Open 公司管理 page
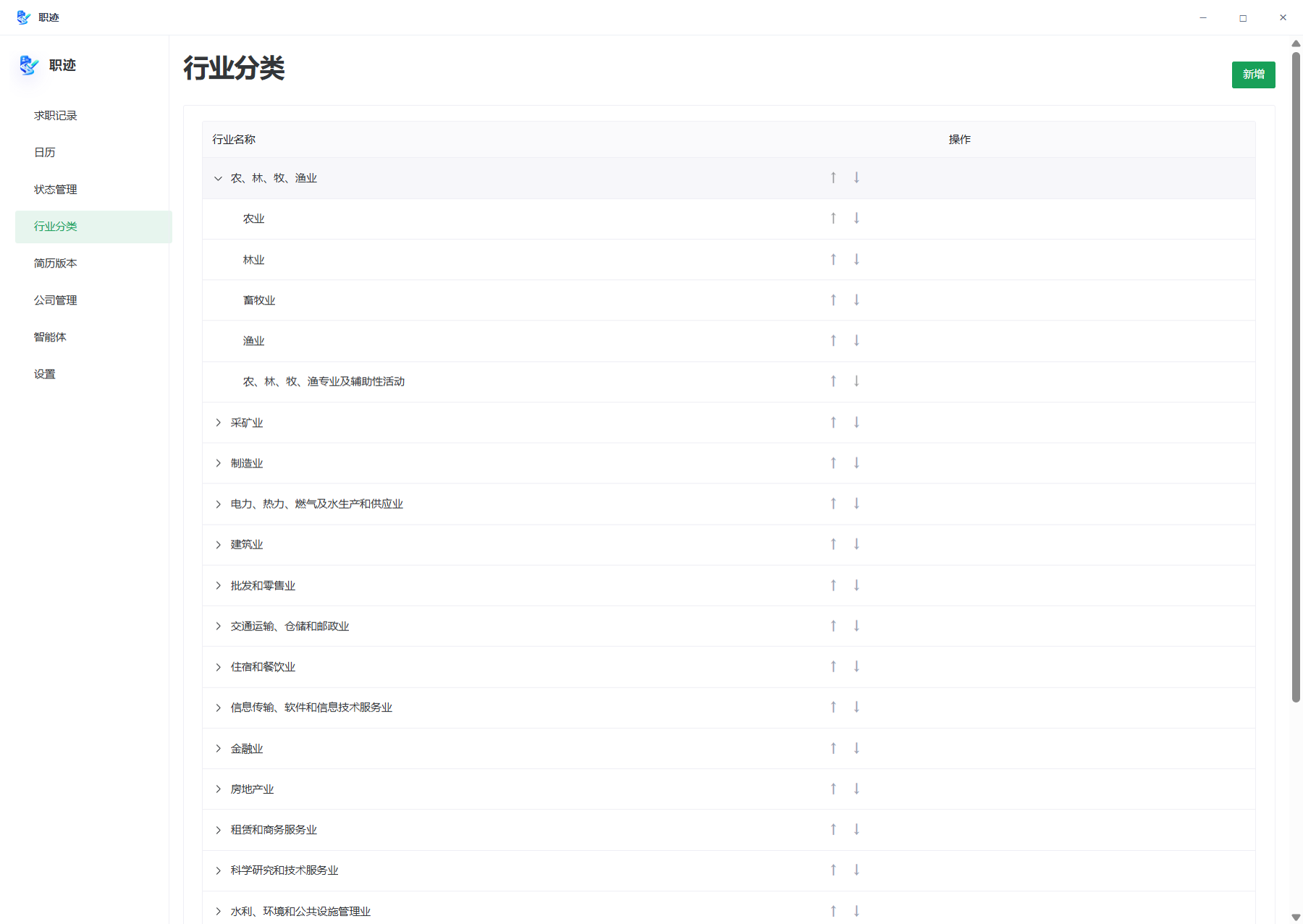 [x=93, y=300]
